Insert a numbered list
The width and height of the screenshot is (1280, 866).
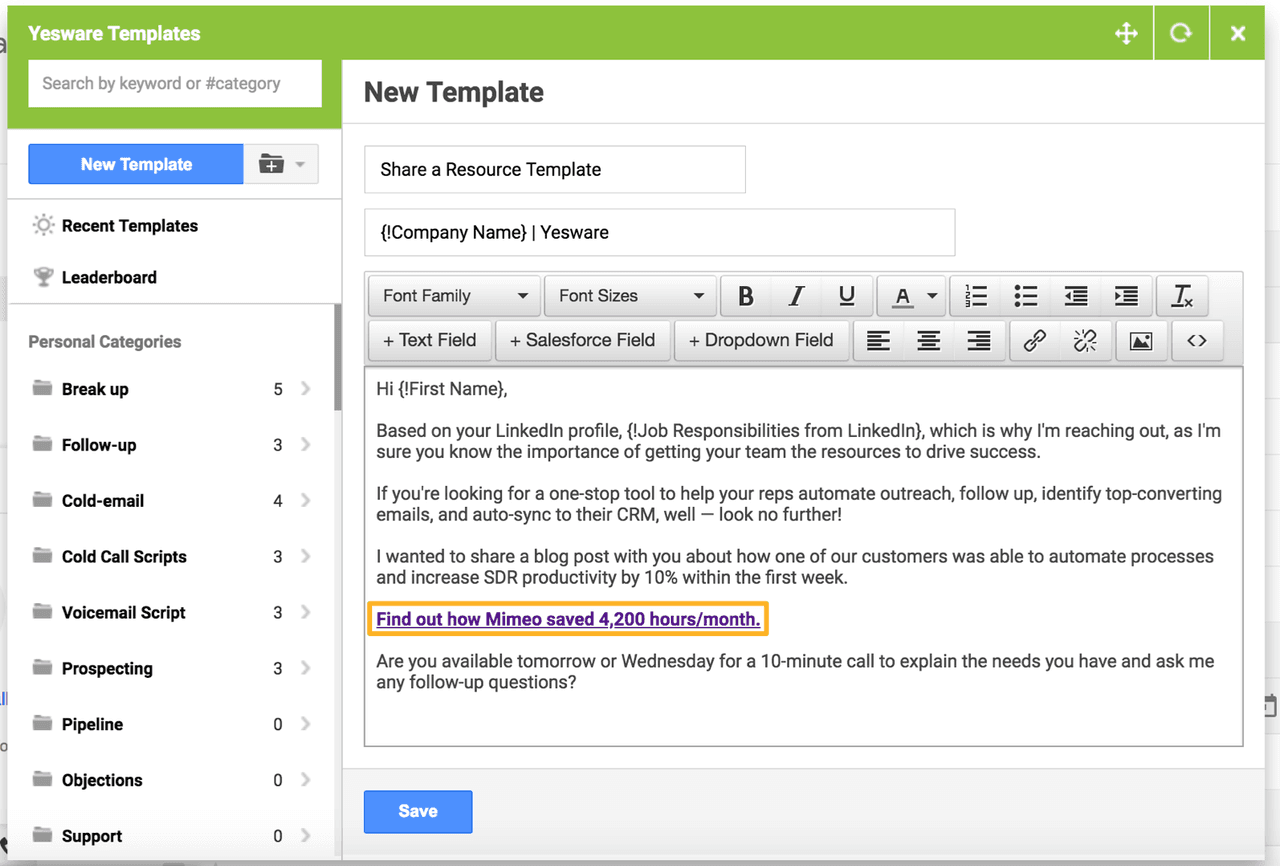975,296
